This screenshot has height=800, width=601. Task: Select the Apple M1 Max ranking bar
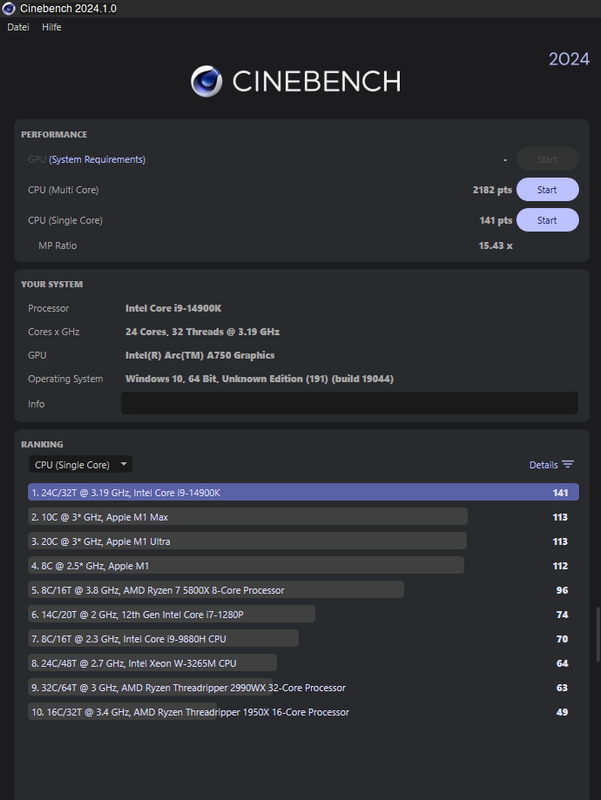[x=247, y=517]
